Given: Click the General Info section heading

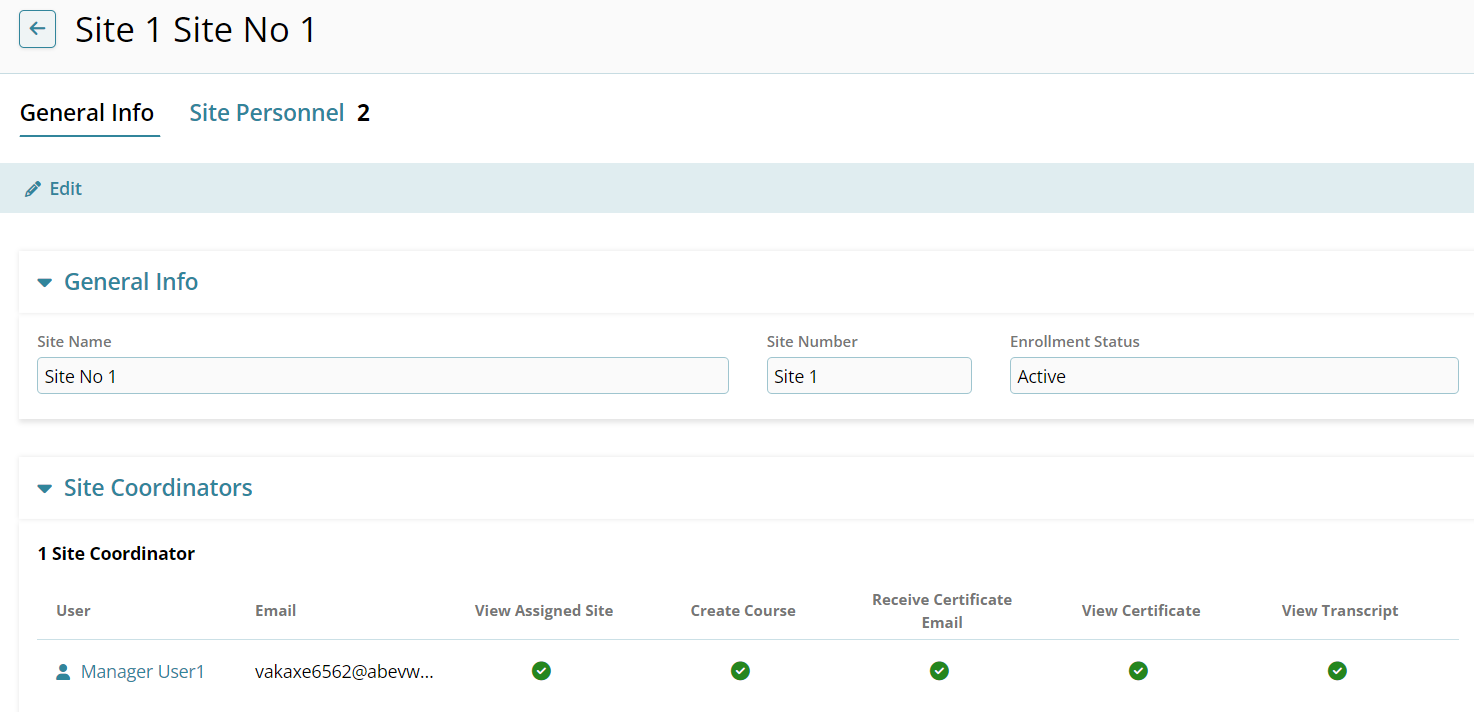Looking at the screenshot, I should [x=131, y=282].
